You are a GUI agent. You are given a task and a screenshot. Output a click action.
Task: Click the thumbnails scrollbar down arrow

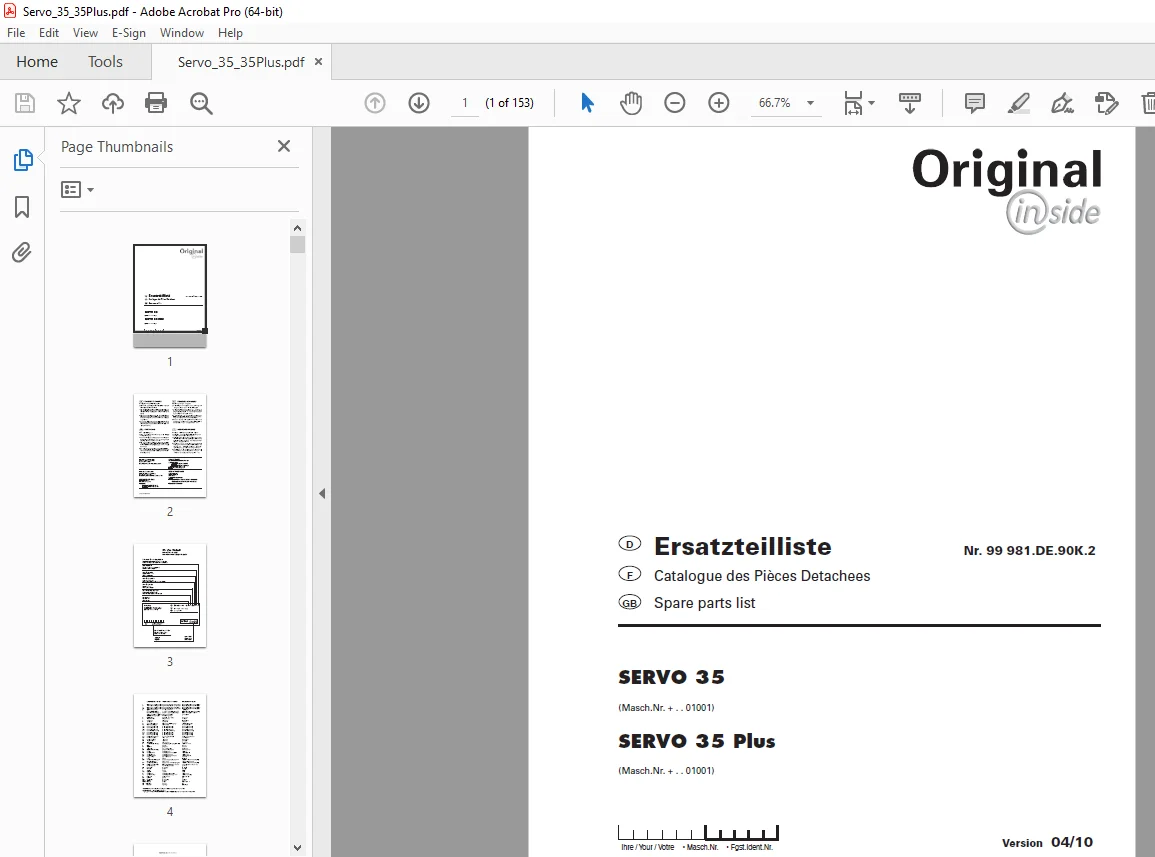pyautogui.click(x=298, y=848)
